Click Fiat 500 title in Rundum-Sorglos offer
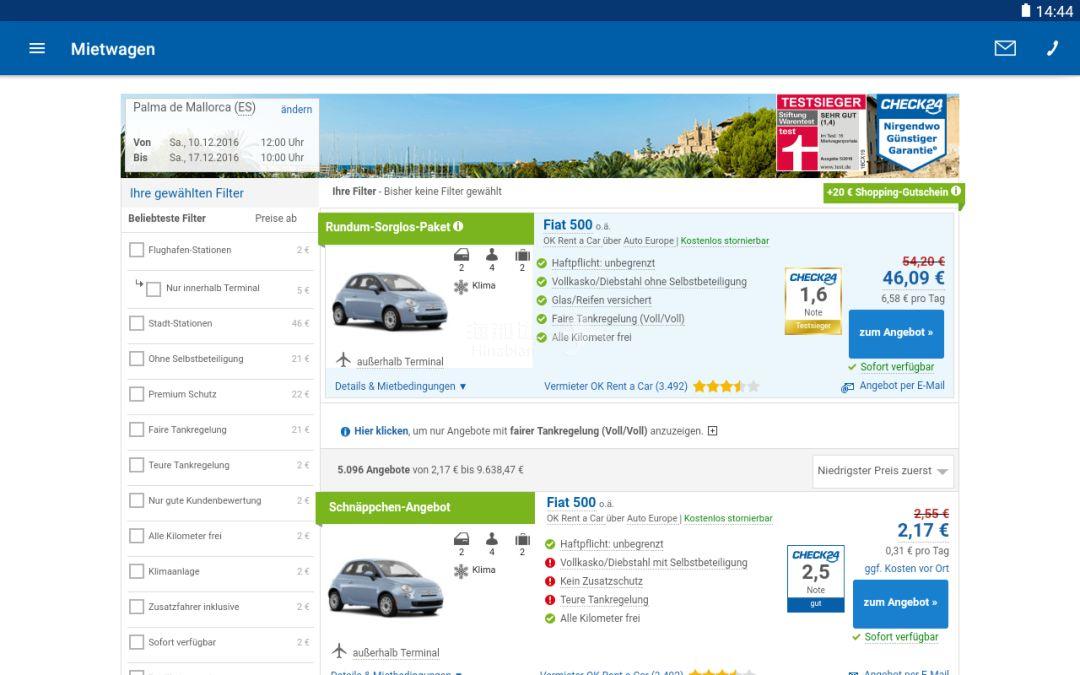This screenshot has height=675, width=1080. pyautogui.click(x=568, y=225)
